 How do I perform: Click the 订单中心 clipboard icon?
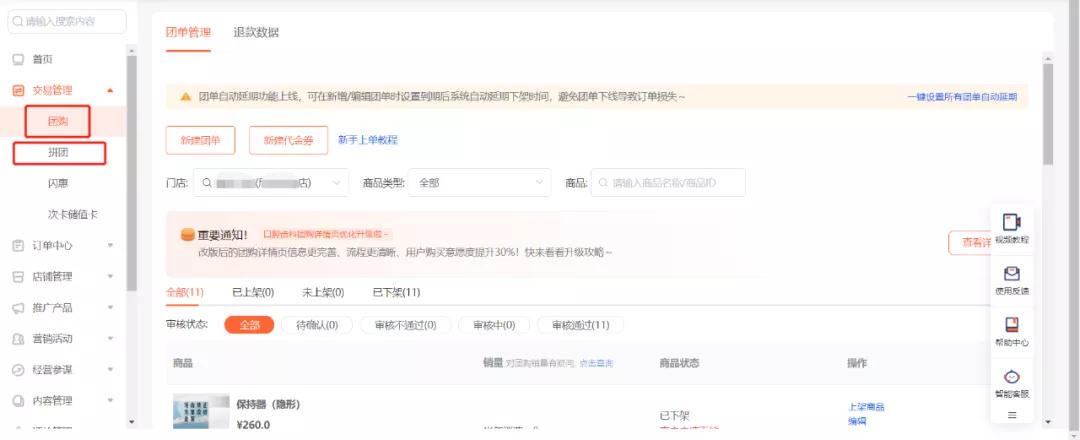(19, 245)
